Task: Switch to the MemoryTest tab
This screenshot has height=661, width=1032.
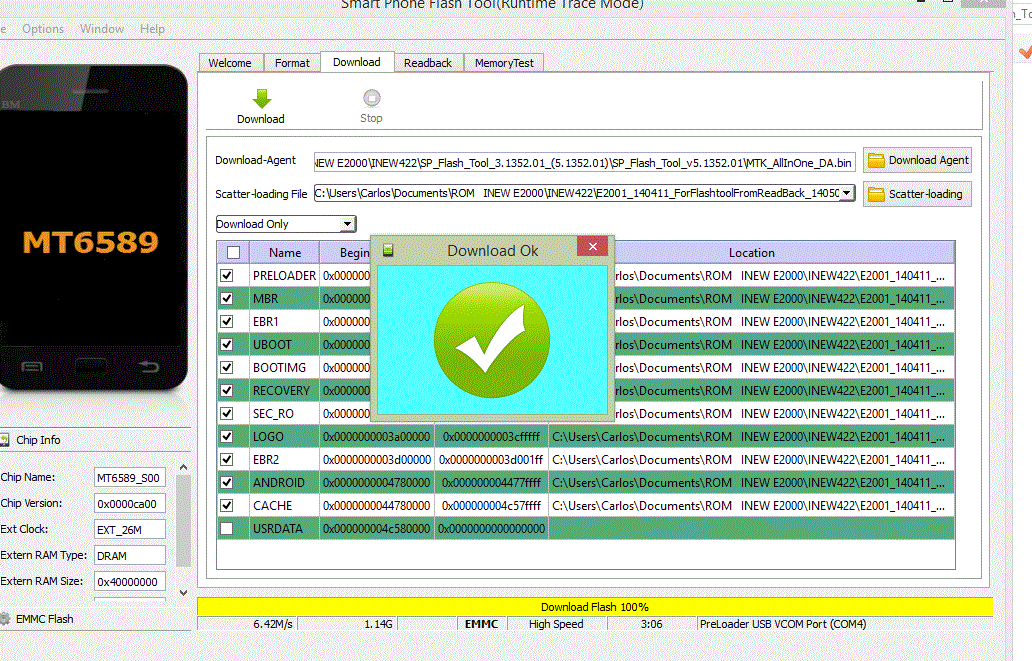Action: click(504, 63)
